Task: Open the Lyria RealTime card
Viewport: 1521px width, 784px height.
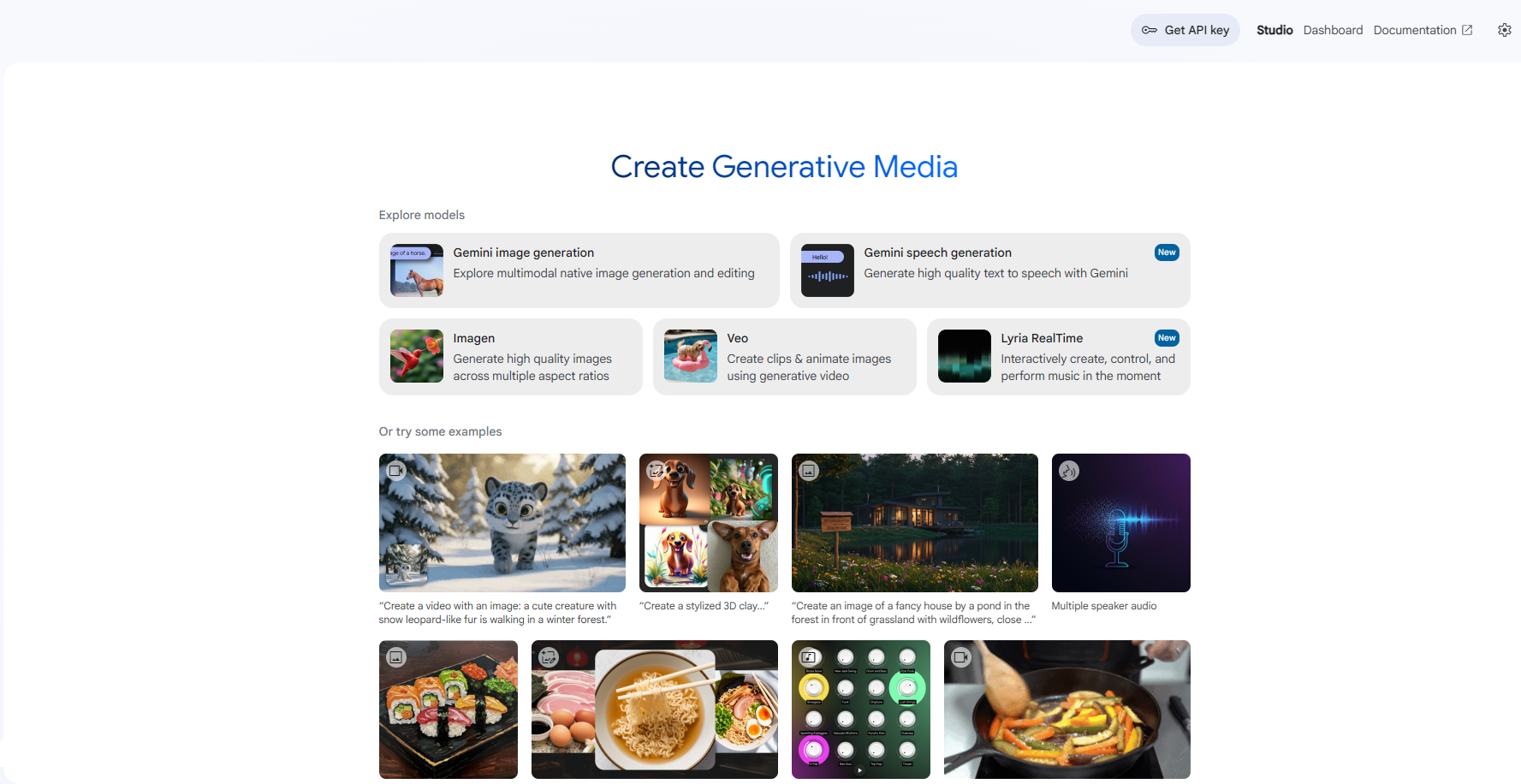Action: [1059, 357]
